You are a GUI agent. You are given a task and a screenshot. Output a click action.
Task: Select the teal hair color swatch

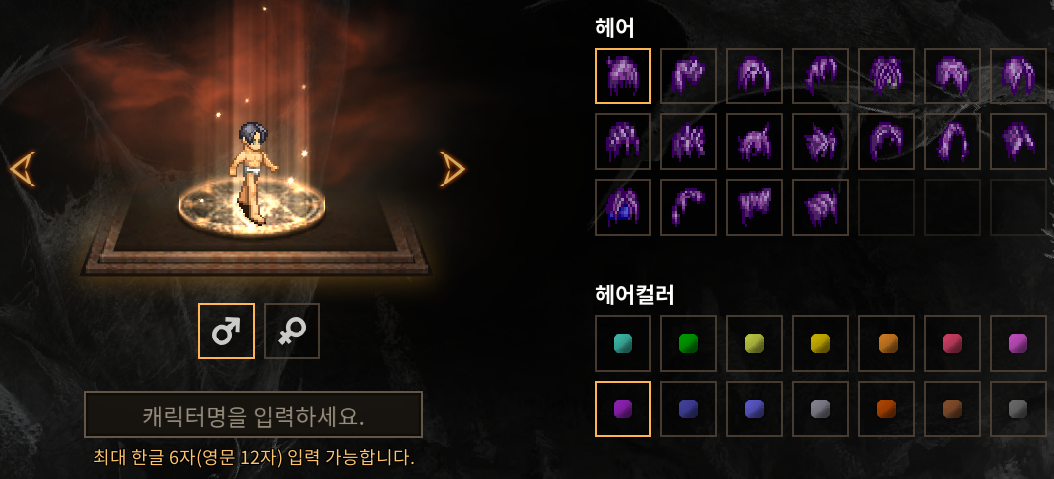tap(622, 343)
